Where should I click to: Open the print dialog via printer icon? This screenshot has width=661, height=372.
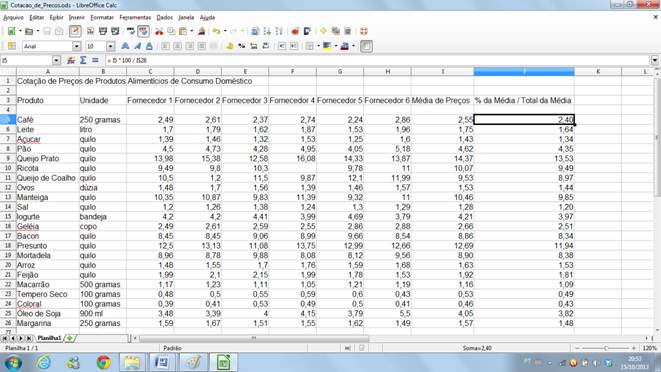click(103, 31)
